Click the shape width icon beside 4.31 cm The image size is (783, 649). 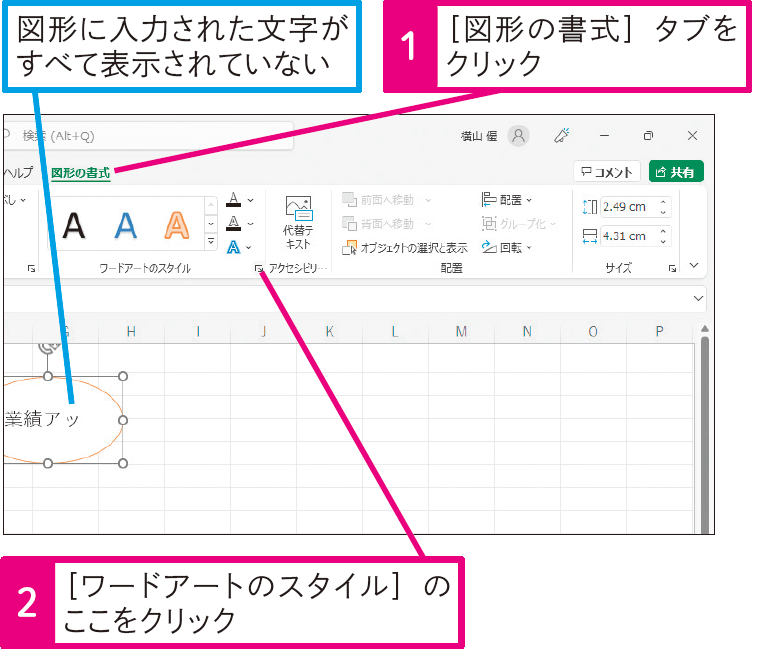590,236
